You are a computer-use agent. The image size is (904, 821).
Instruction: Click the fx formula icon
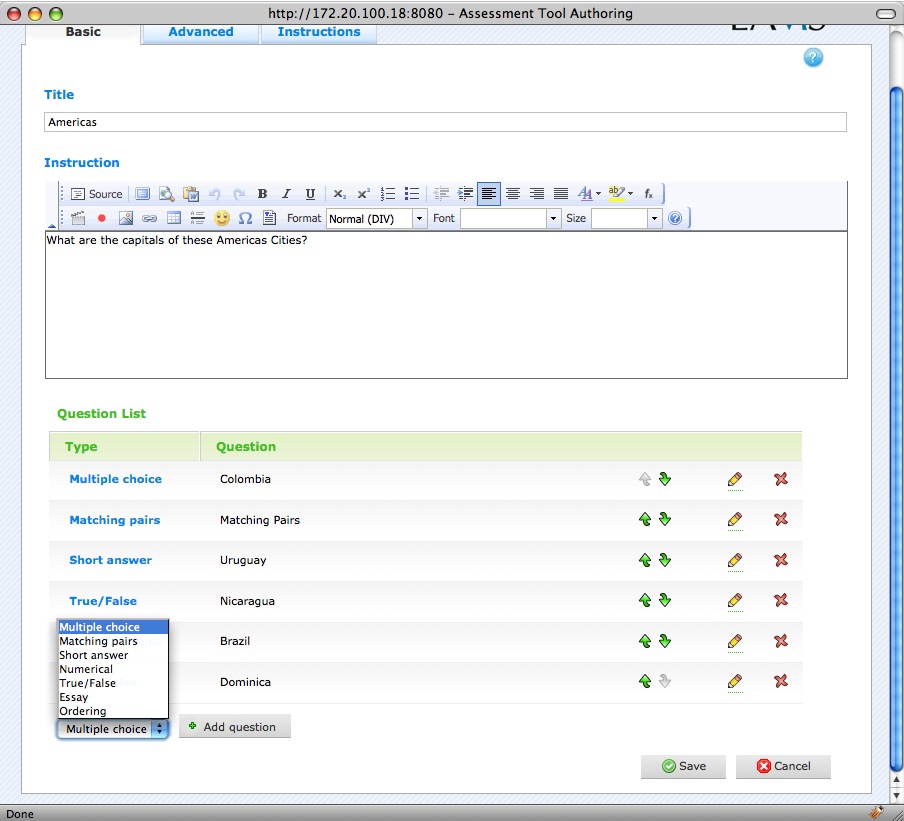tap(649, 194)
